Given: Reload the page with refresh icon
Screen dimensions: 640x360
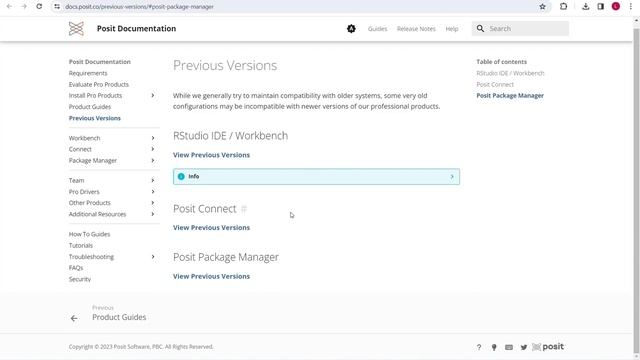Looking at the screenshot, I should pos(39,7).
